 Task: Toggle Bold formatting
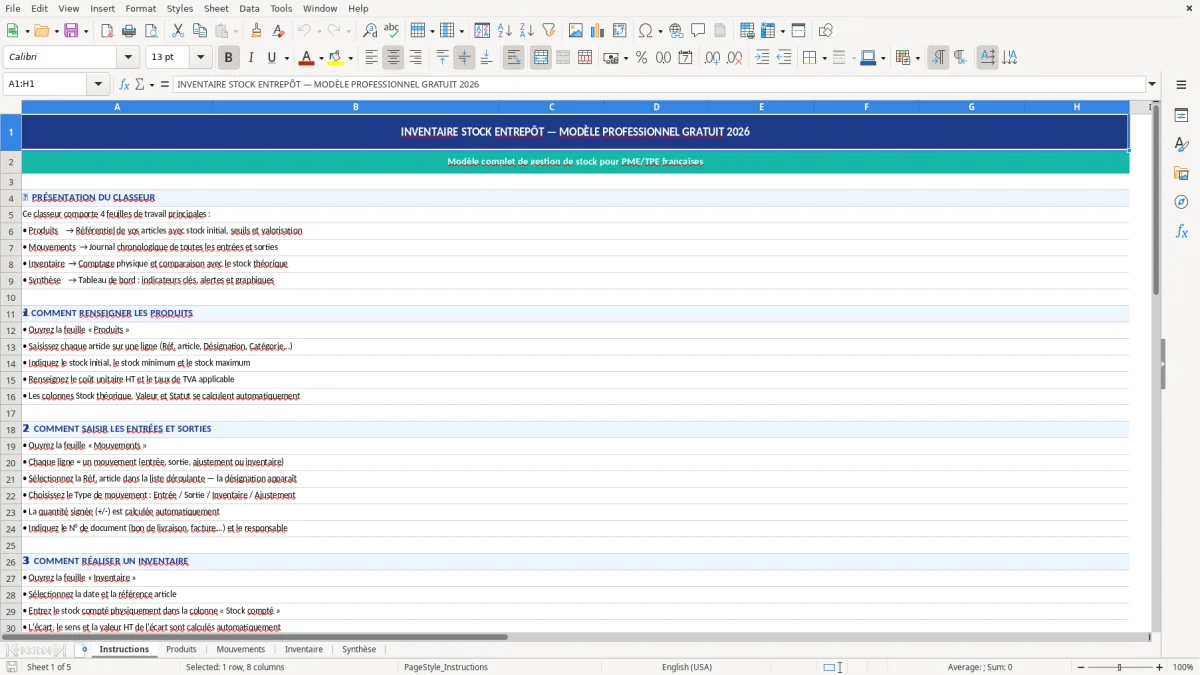[229, 58]
